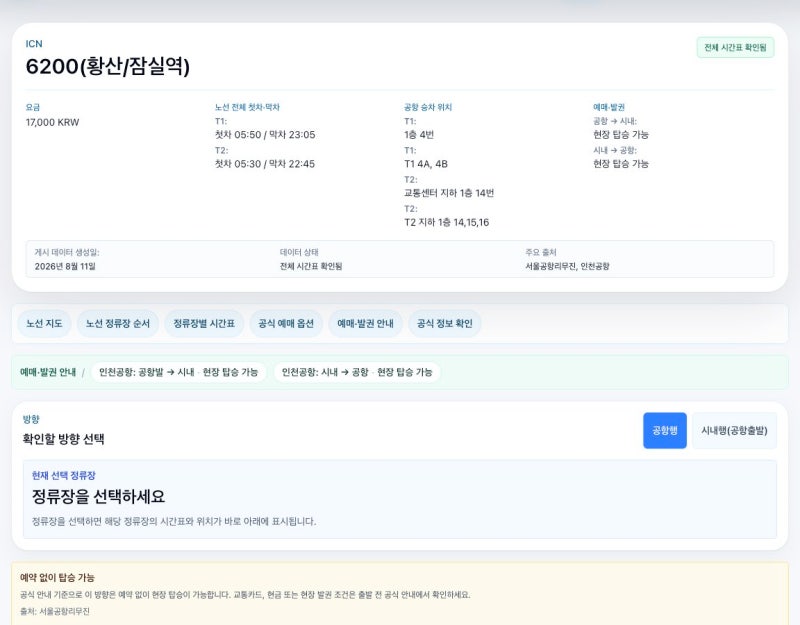This screenshot has width=800, height=625.
Task: Click the 현재 선택 정류장 label
Action: click(64, 476)
